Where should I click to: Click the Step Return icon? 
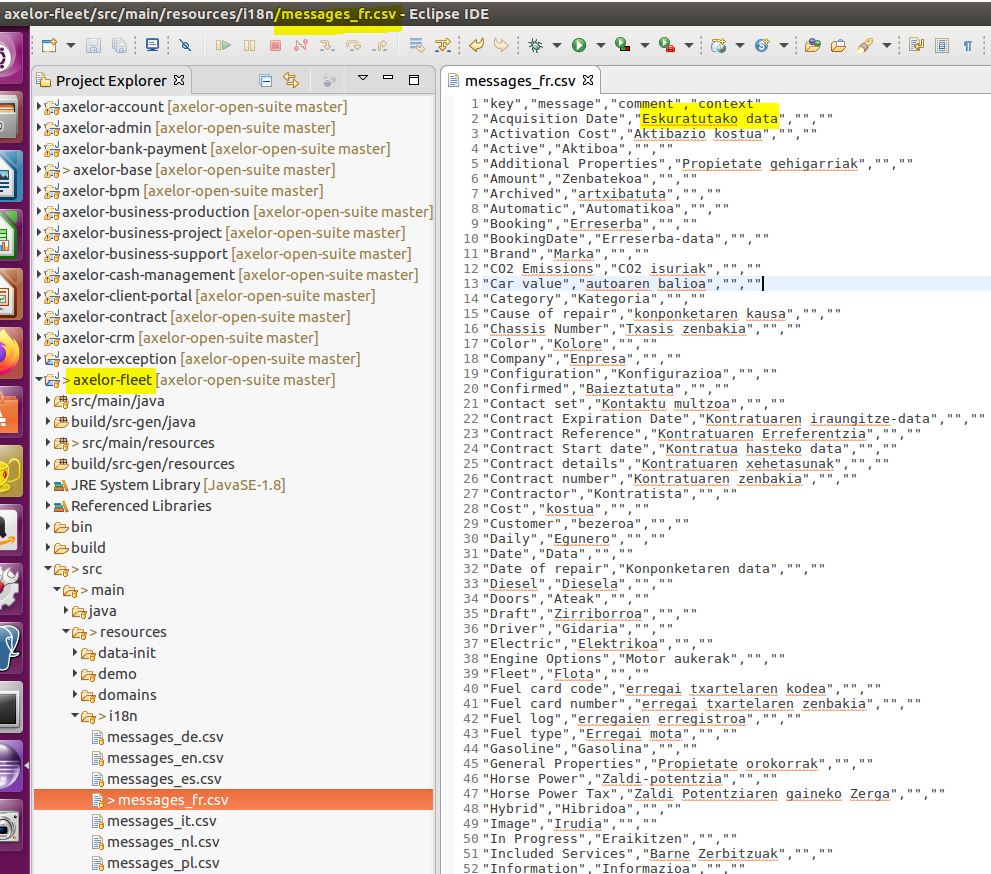pos(380,46)
